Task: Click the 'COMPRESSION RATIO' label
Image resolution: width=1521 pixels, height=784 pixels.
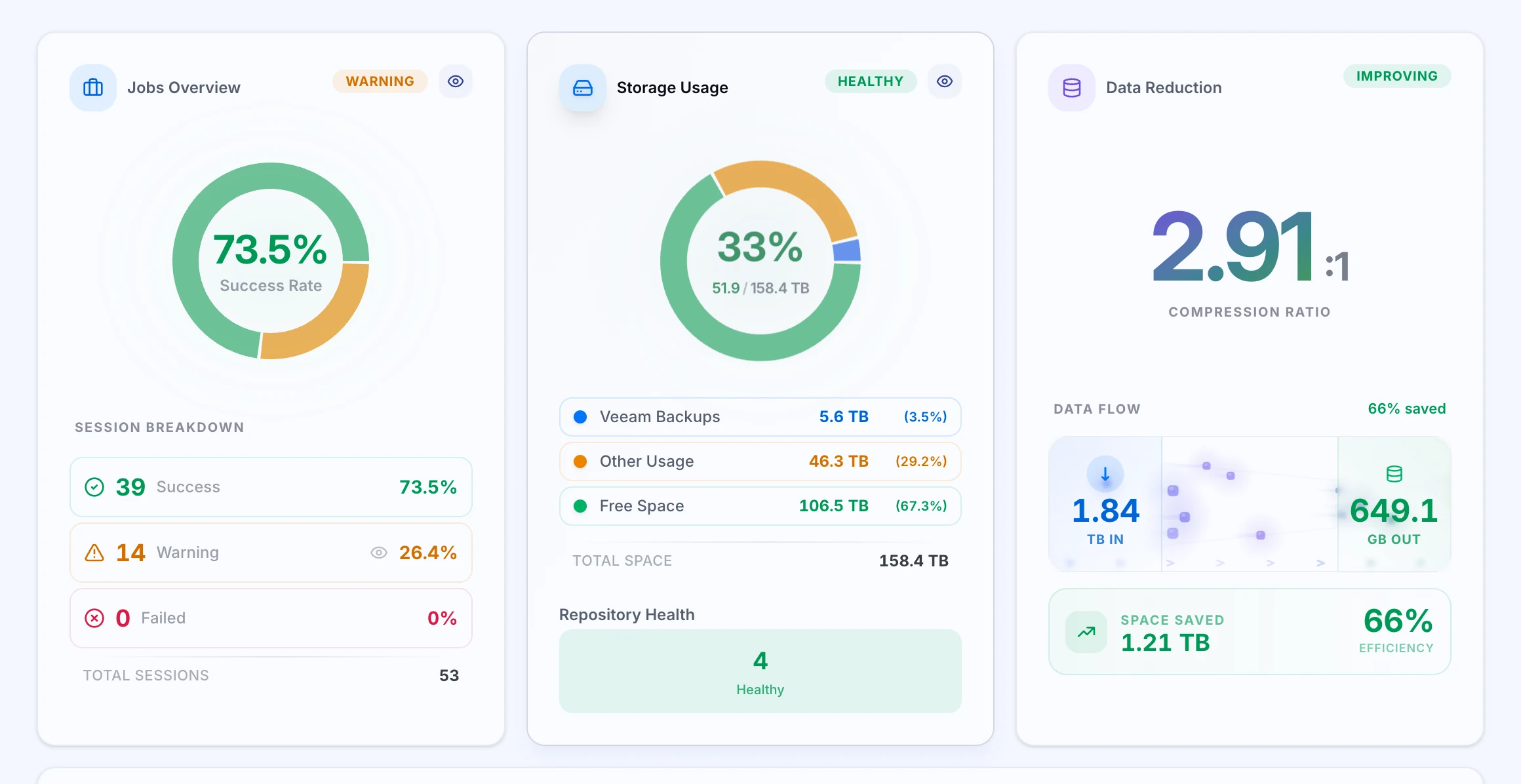Action: (x=1250, y=312)
